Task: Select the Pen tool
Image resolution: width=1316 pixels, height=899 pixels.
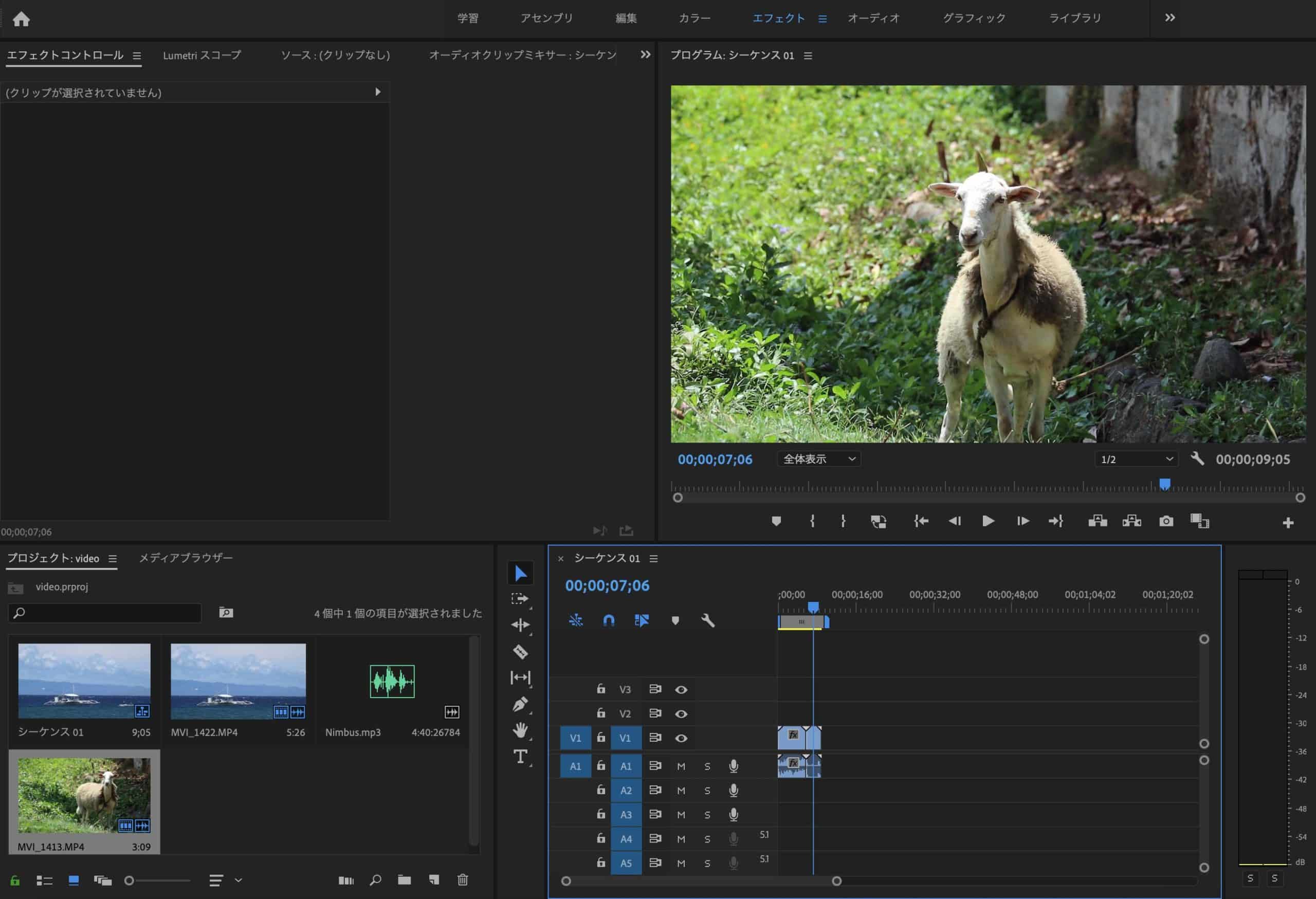Action: click(520, 704)
